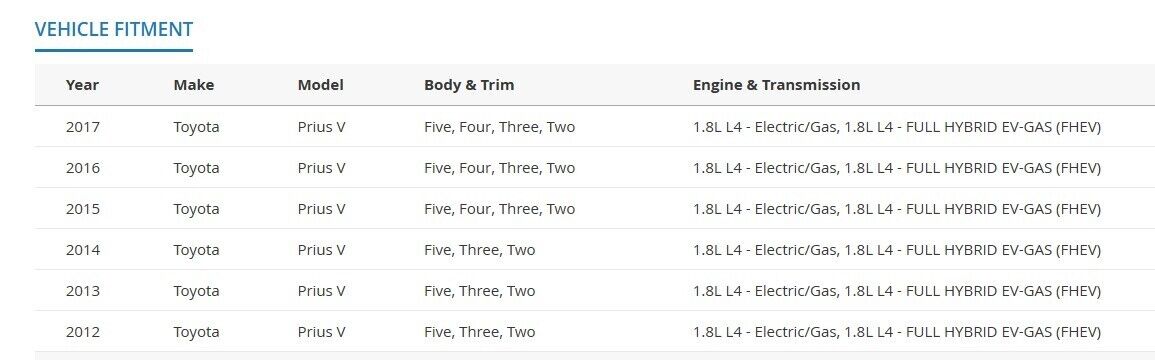This screenshot has height=360, width=1155.
Task: Click the engine text in the 2017 row
Action: tap(897, 127)
